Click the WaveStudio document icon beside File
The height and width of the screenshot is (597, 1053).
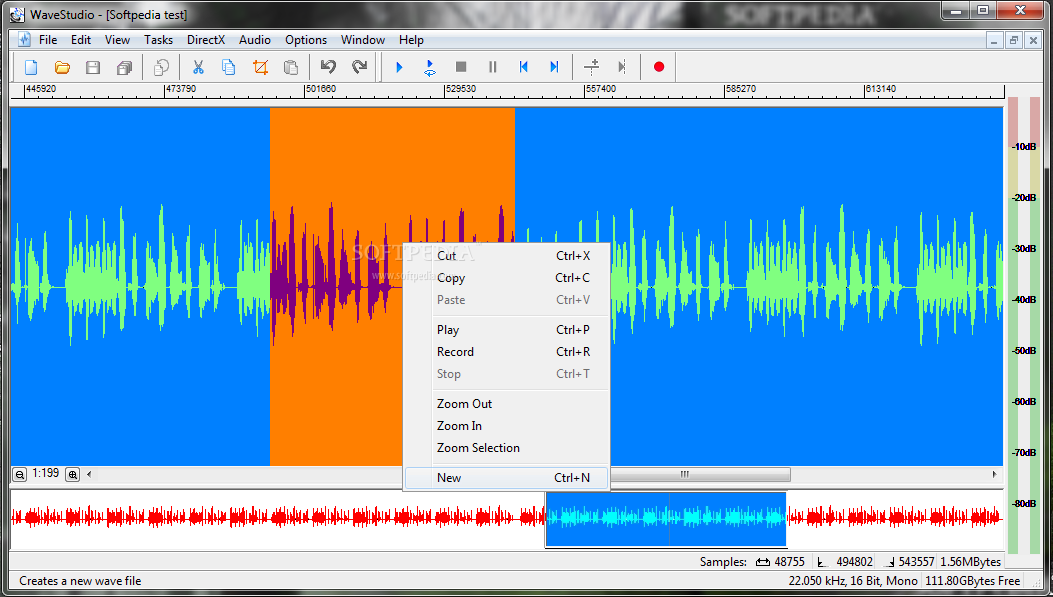(x=25, y=40)
